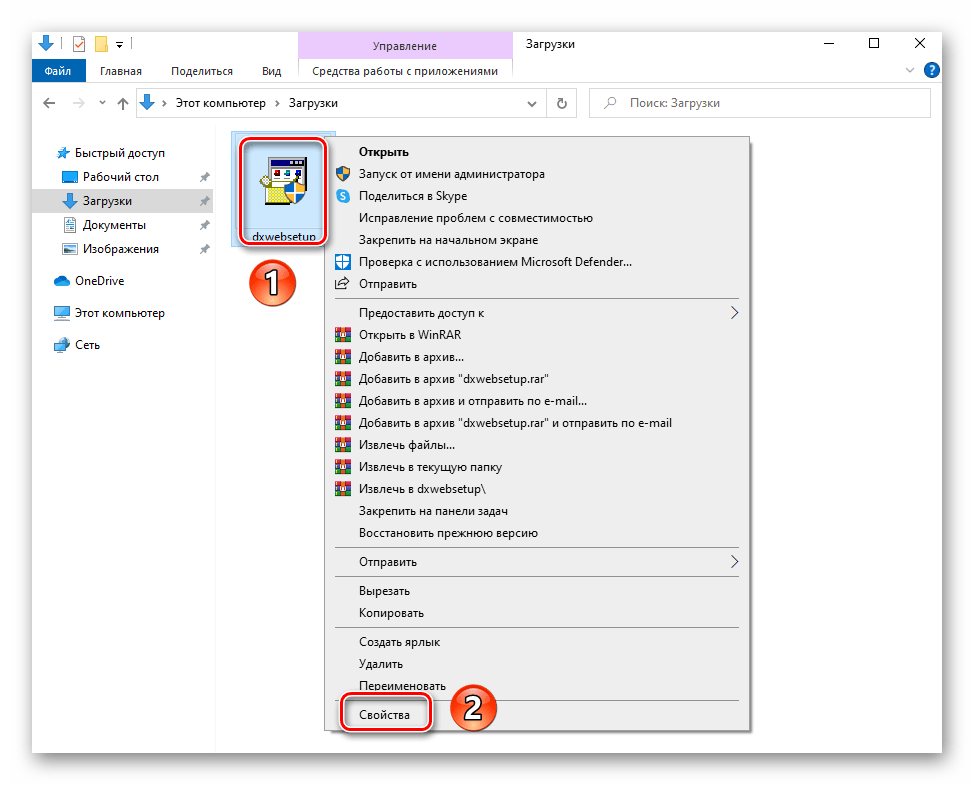Click Этот компьютер in the address path
This screenshot has height=785, width=974.
[x=221, y=103]
